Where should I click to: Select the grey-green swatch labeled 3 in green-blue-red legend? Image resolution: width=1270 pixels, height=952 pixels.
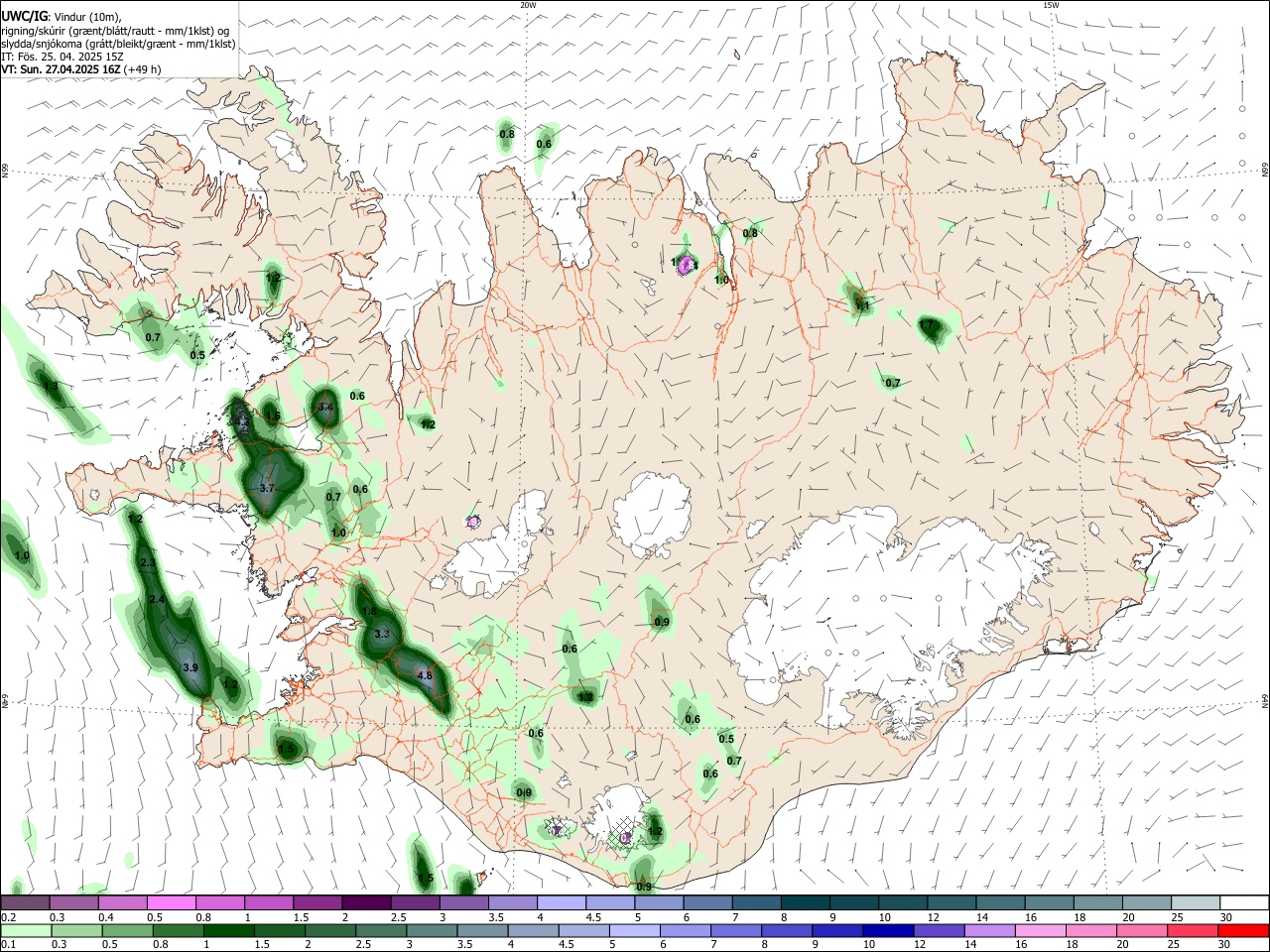431,931
